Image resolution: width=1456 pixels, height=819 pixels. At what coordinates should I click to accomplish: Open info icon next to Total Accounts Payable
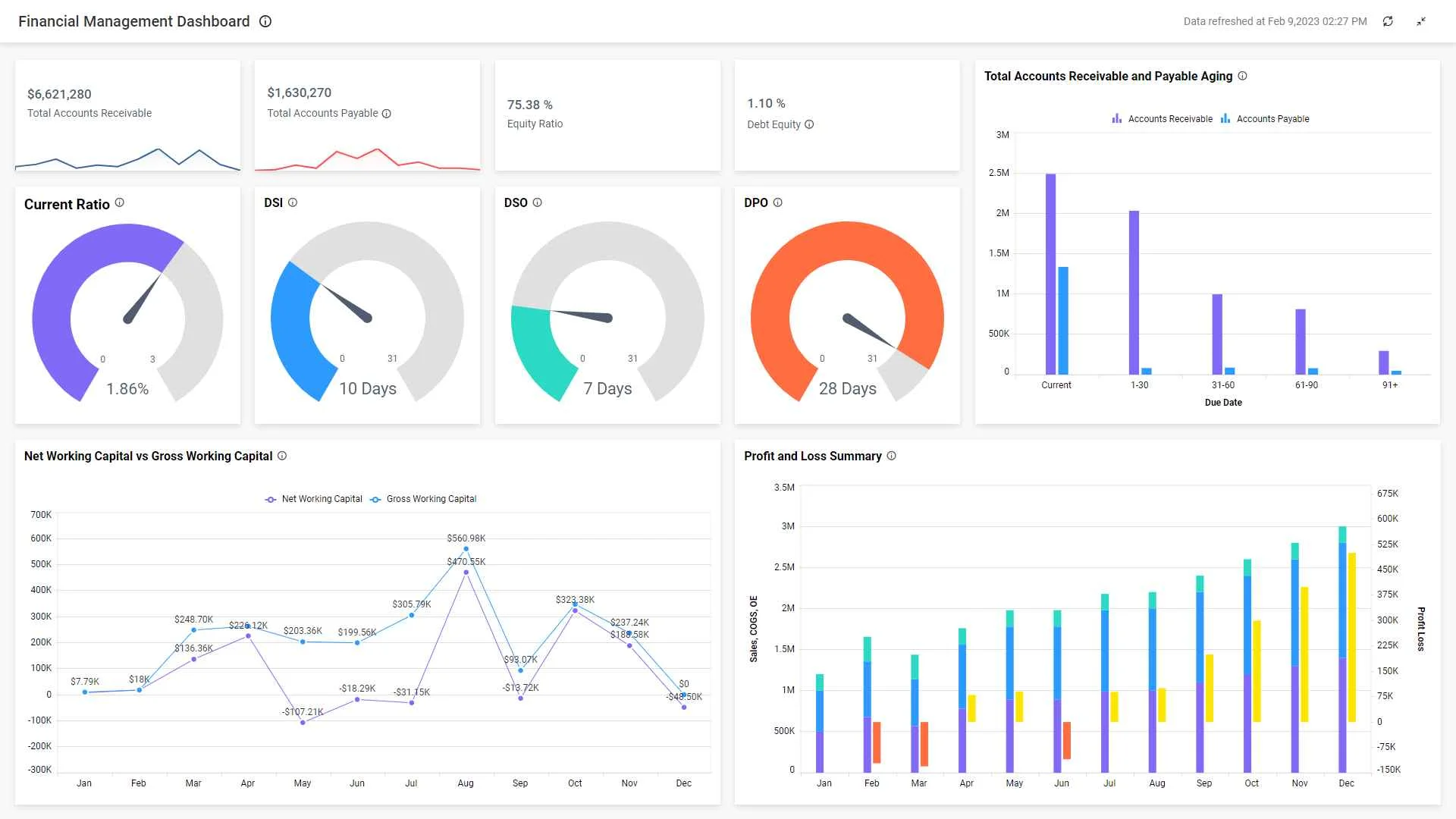(387, 114)
